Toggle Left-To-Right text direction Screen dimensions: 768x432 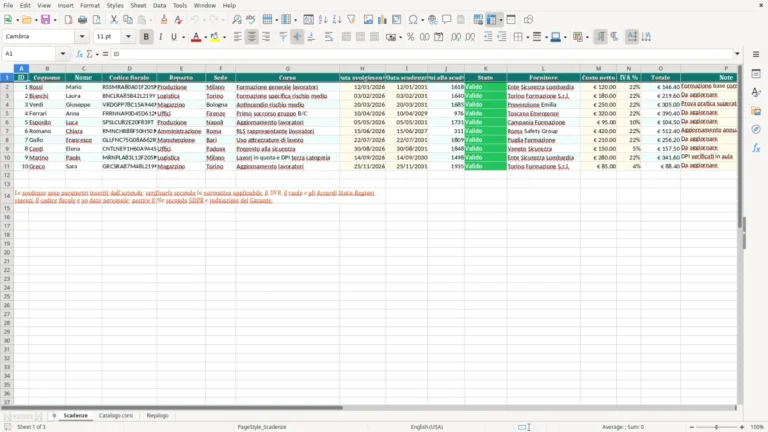pyautogui.click(x=600, y=37)
